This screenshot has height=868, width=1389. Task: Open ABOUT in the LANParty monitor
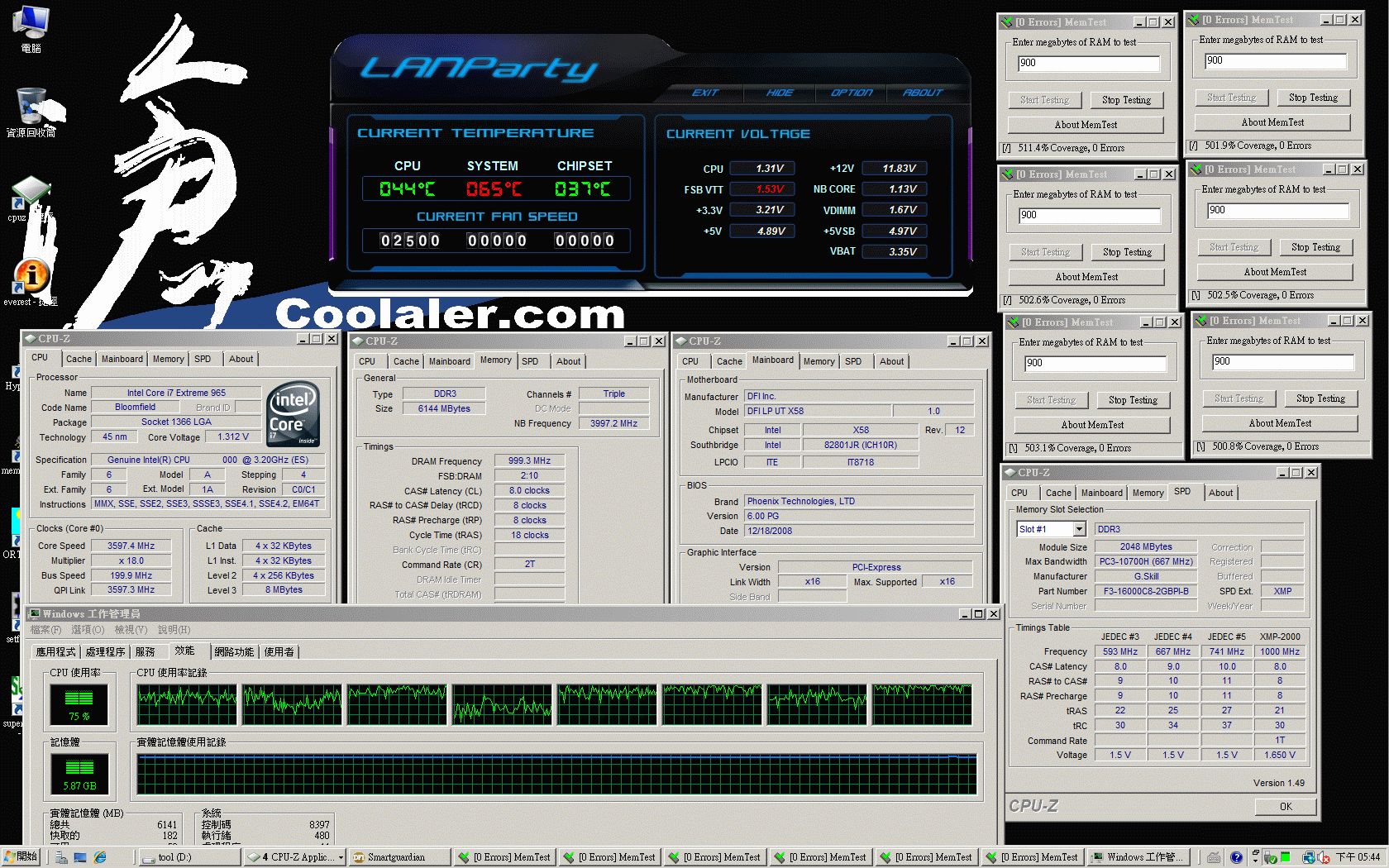coord(923,93)
